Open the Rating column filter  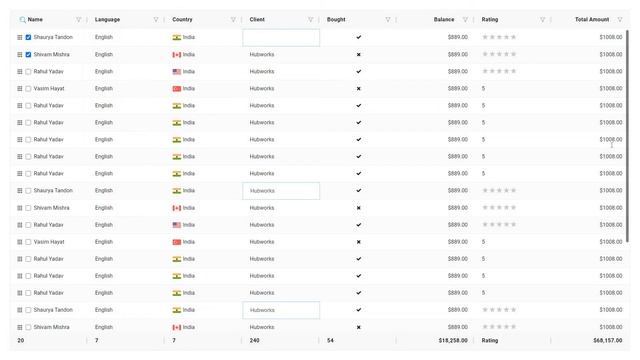[542, 20]
